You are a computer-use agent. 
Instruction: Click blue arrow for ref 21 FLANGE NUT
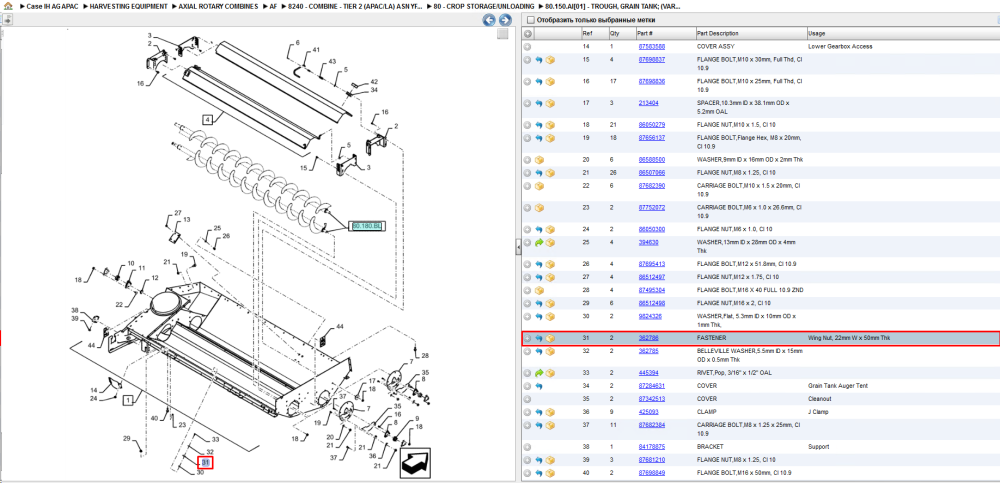point(539,173)
